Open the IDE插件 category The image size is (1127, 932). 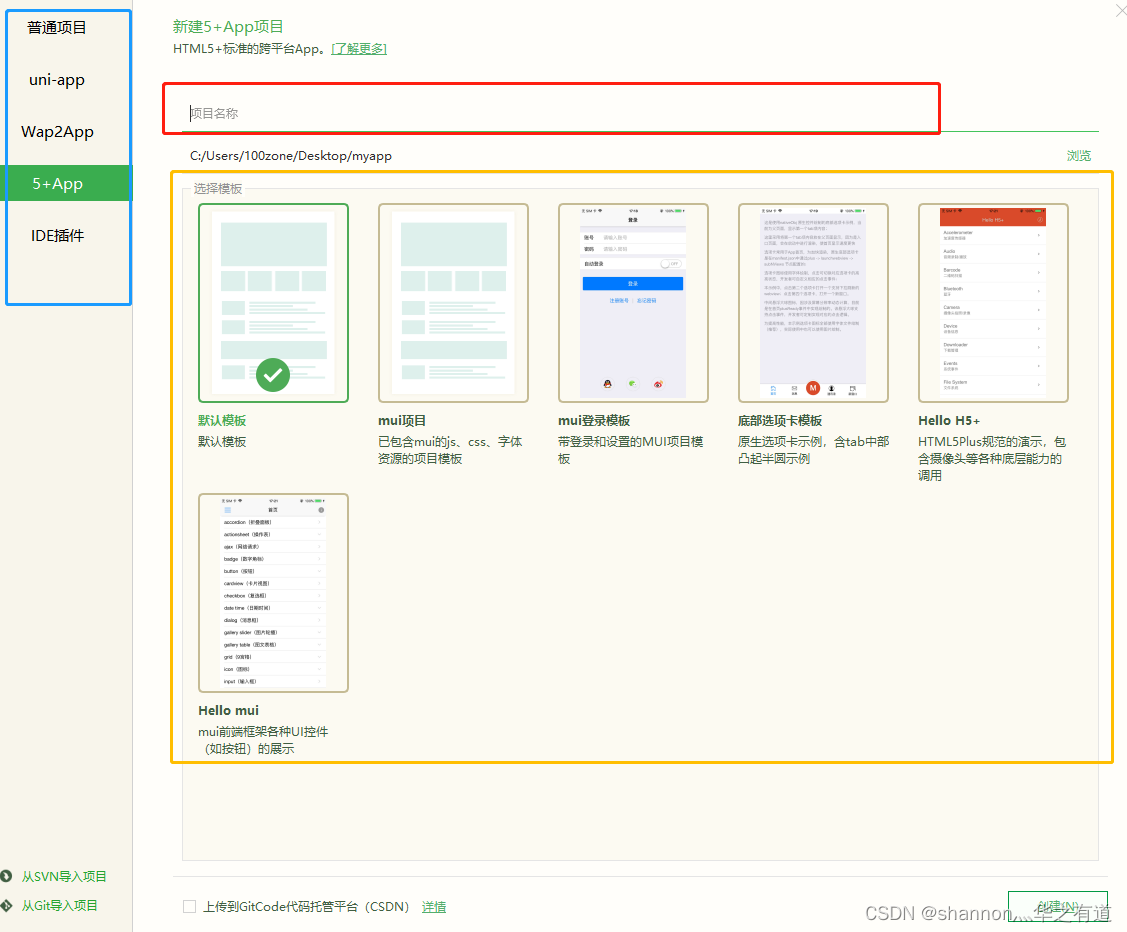57,235
